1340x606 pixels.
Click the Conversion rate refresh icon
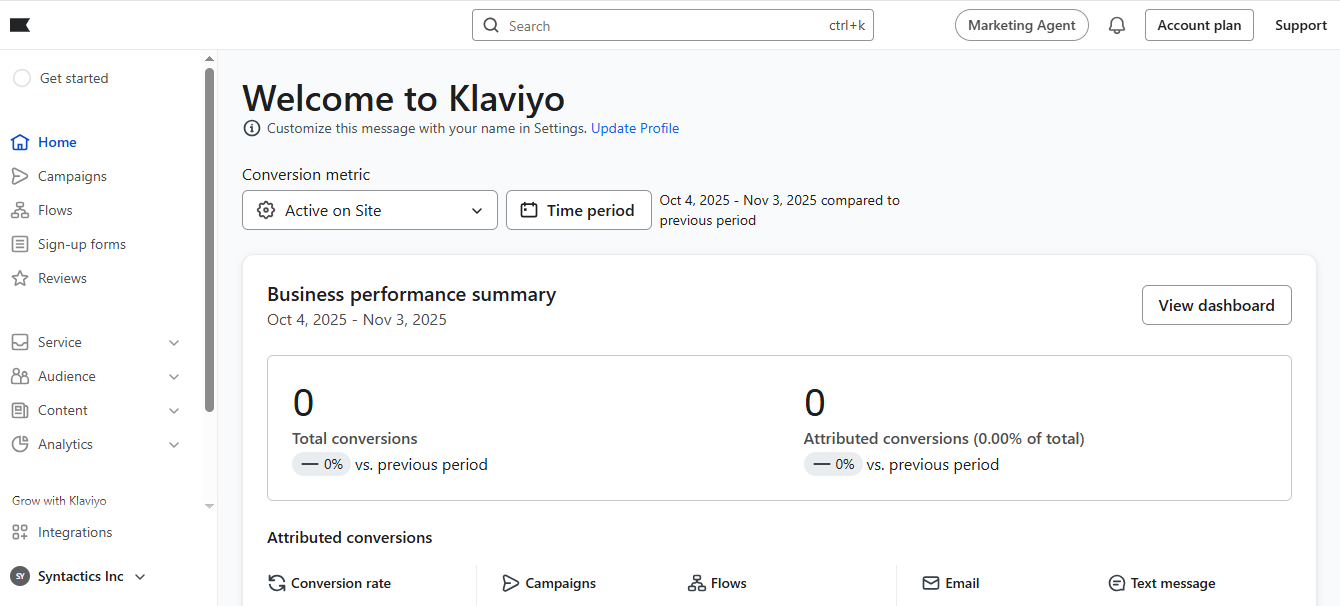pyautogui.click(x=277, y=583)
